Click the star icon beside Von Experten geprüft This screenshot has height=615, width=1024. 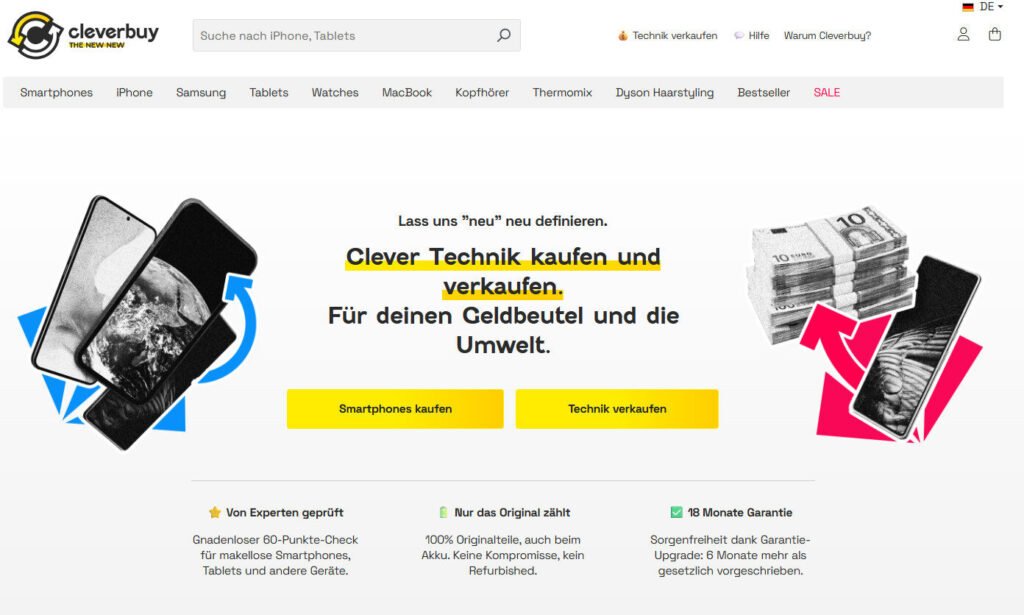tap(215, 512)
